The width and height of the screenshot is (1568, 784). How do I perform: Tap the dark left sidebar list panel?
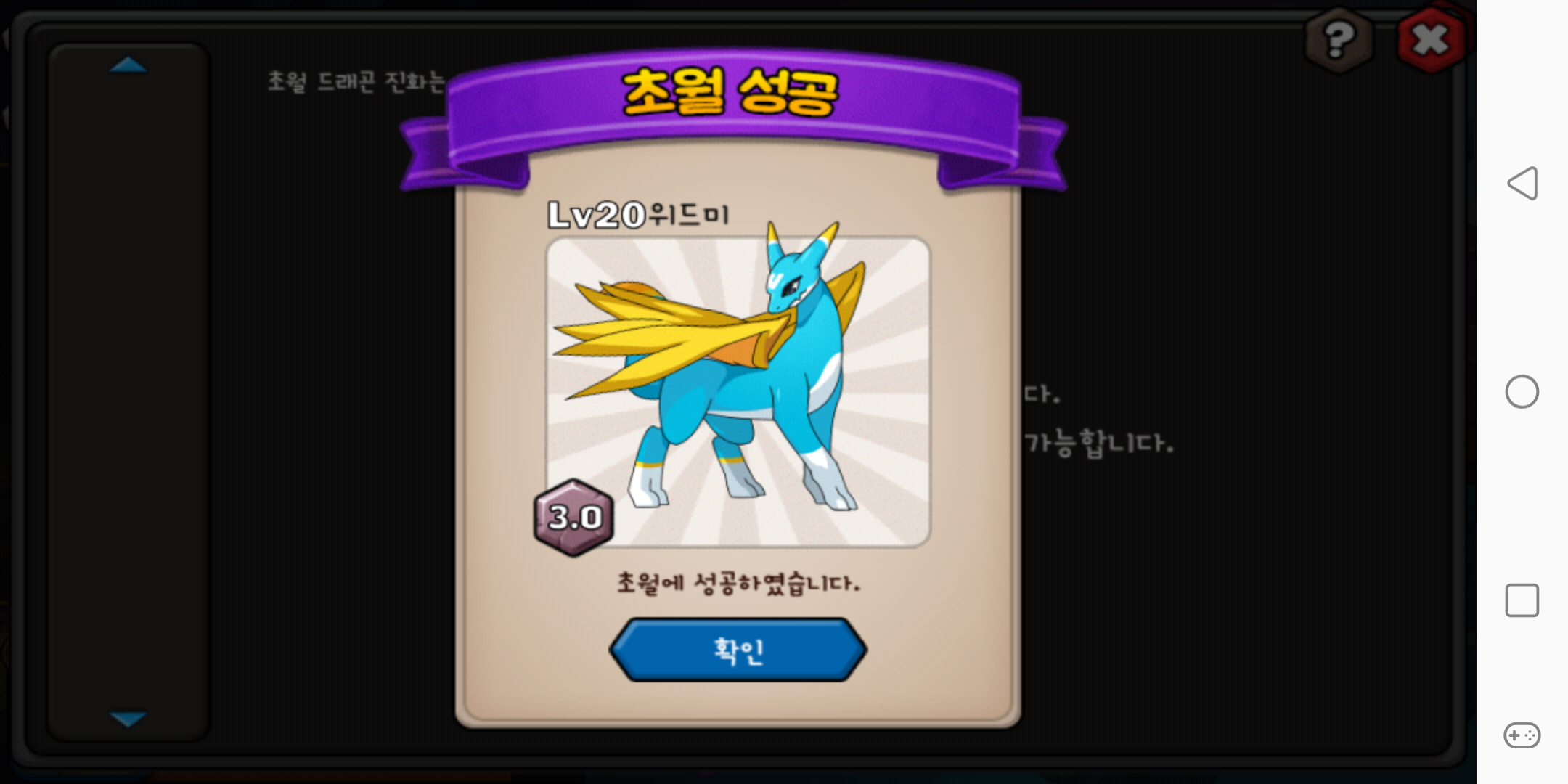128,392
